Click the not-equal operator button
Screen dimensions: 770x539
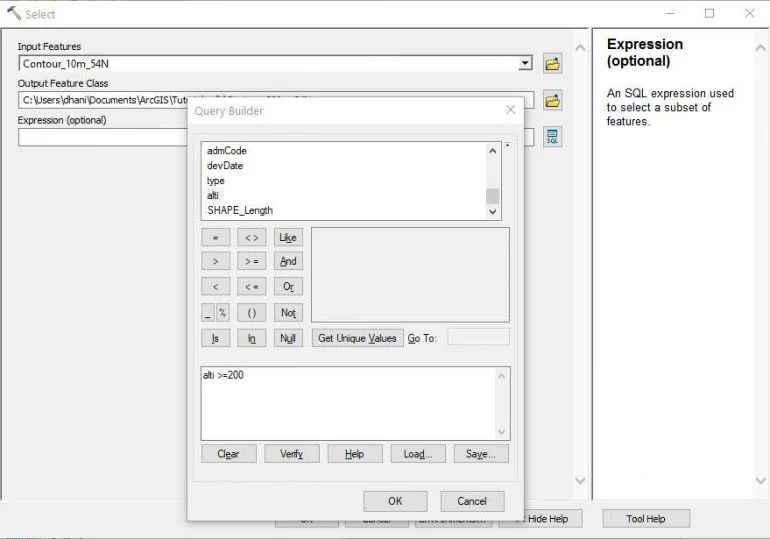click(251, 238)
